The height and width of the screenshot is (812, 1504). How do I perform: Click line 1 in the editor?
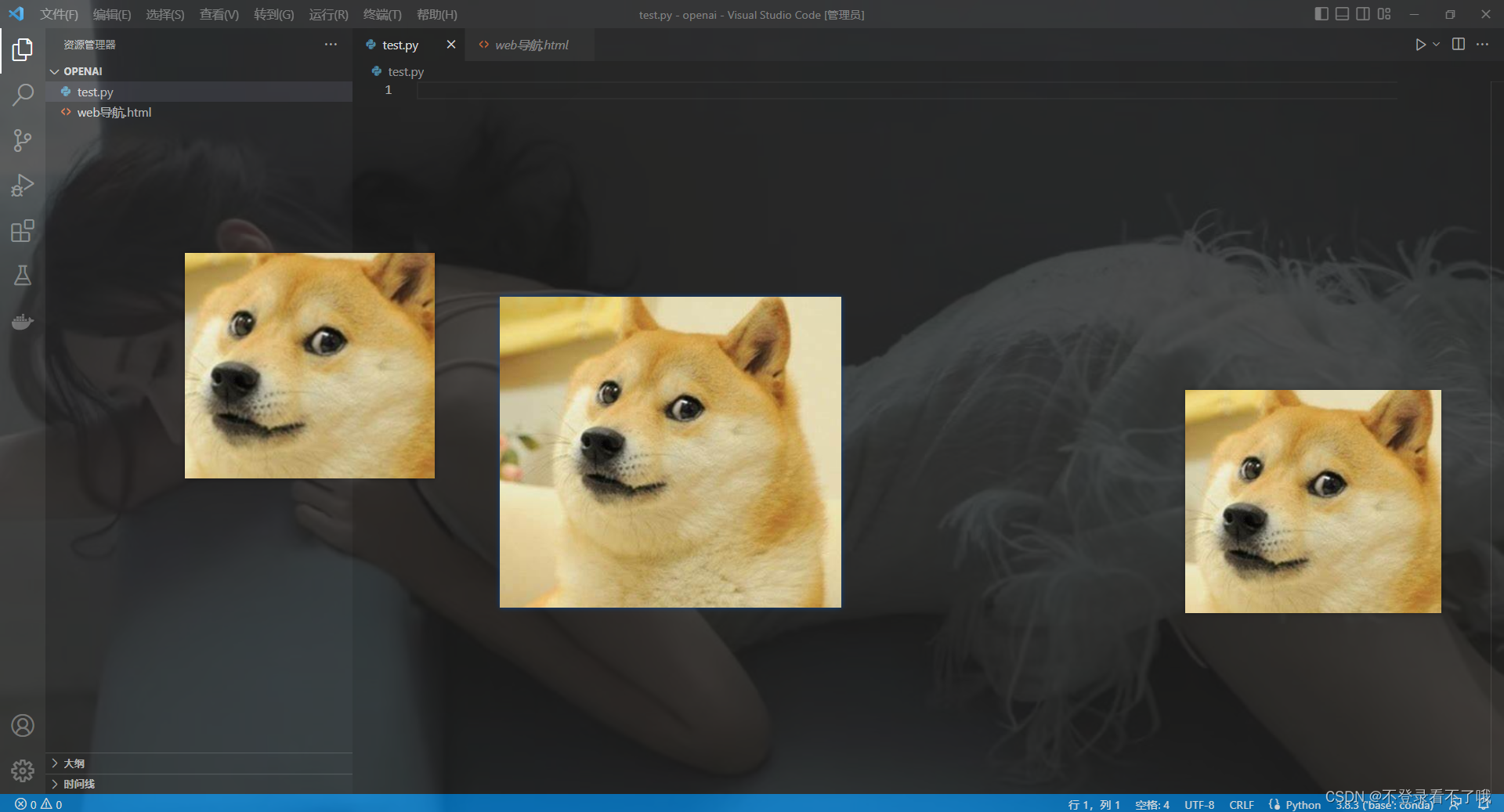point(906,90)
